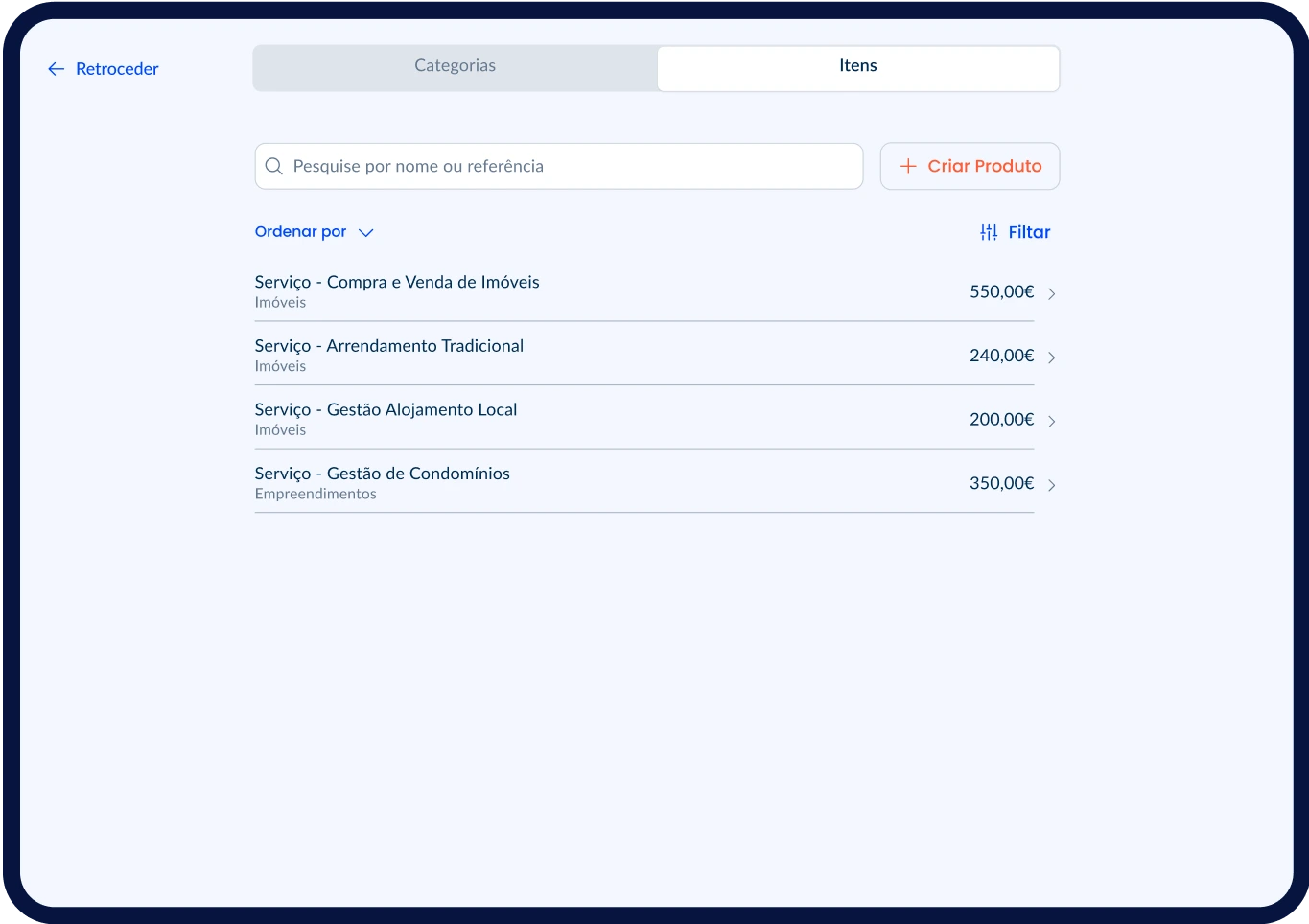
Task: Go back via Retroceder link
Action: click(117, 69)
